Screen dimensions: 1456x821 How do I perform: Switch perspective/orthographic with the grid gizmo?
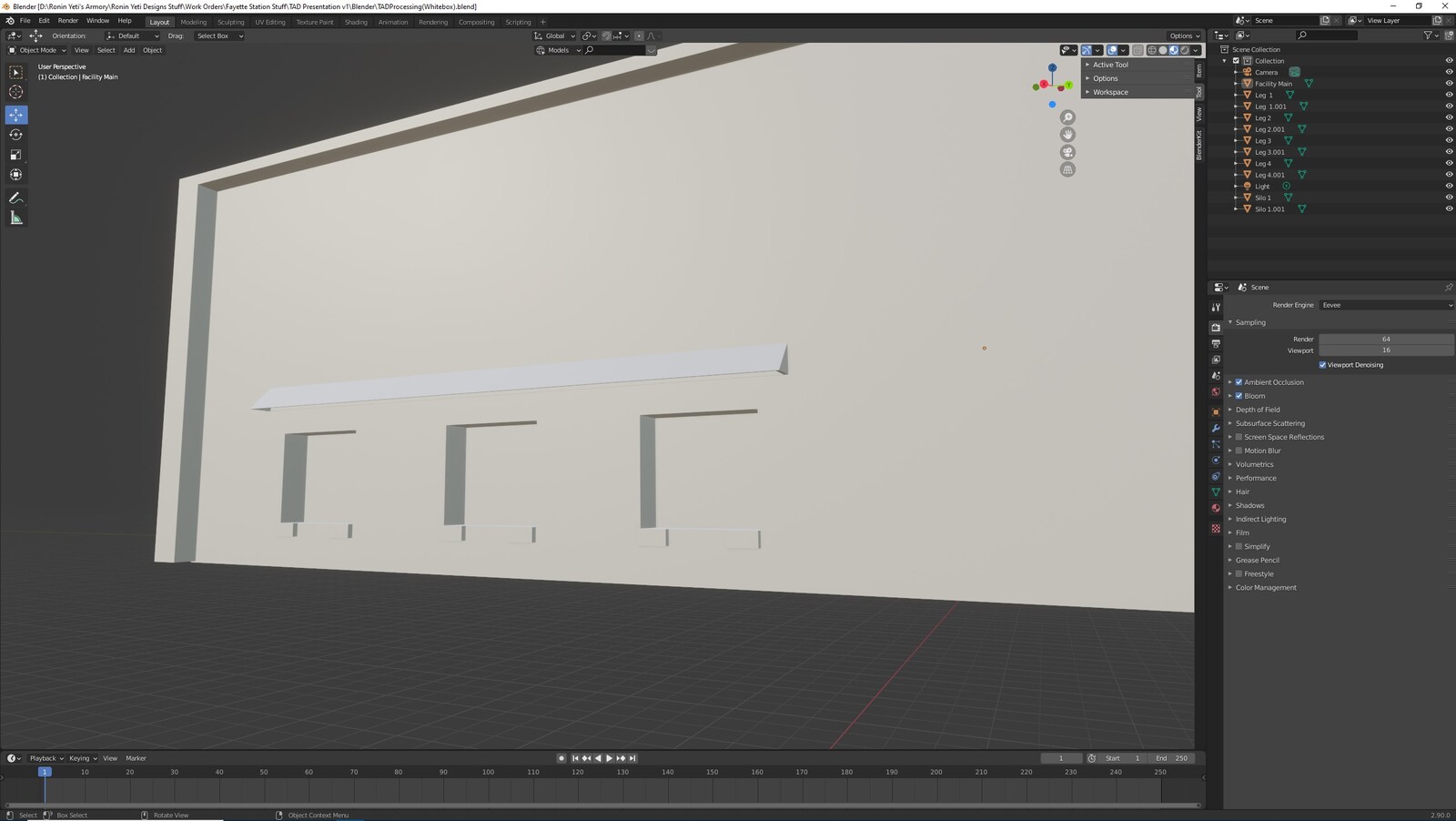click(x=1067, y=169)
